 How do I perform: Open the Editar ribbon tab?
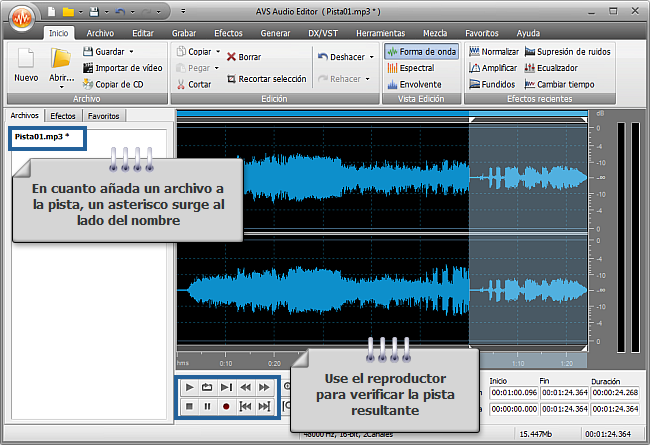[143, 33]
